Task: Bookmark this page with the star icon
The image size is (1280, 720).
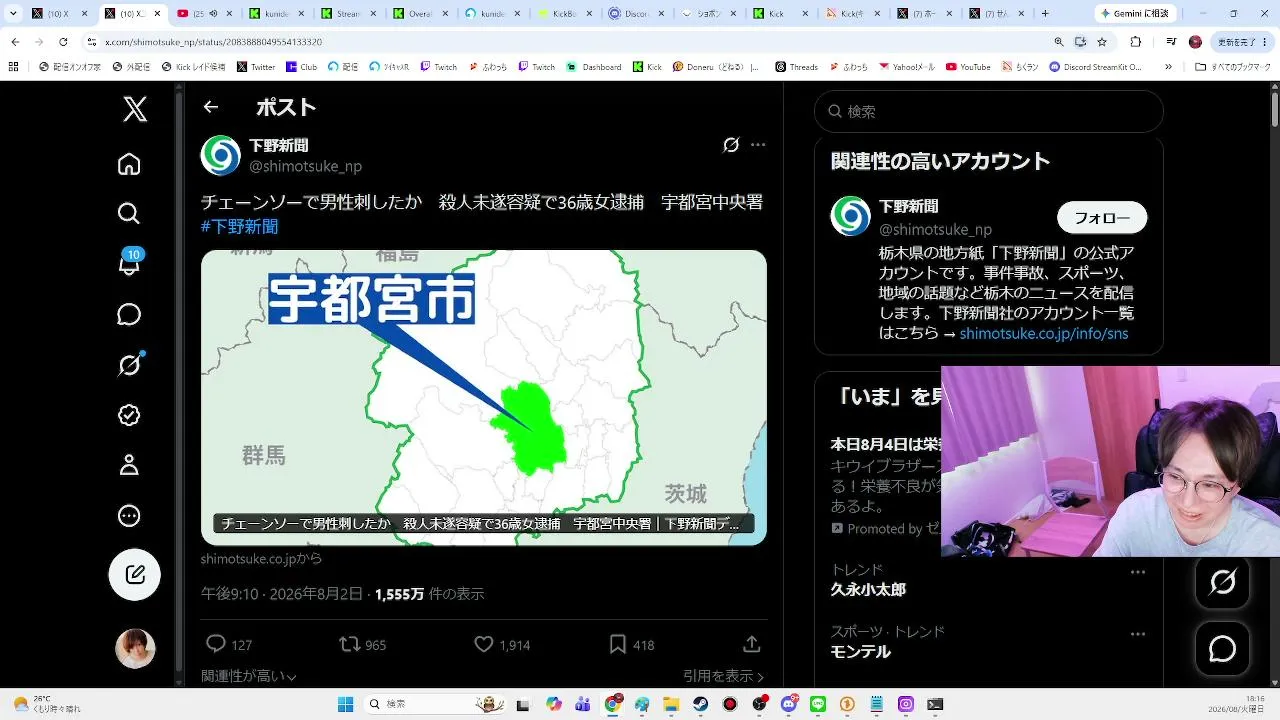Action: point(1102,42)
